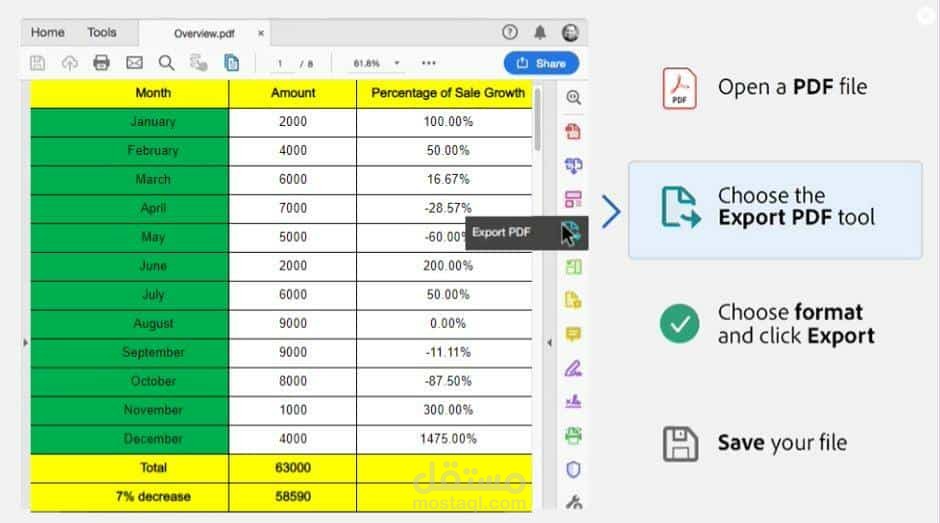The height and width of the screenshot is (523, 940).
Task: Click the document vertical scrollbar thumb
Action: (x=538, y=119)
